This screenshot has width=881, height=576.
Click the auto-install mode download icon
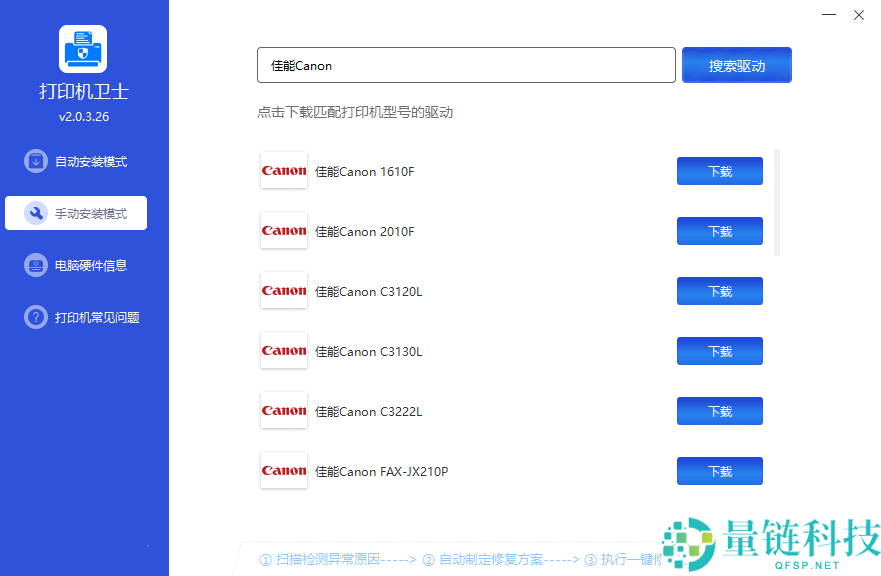[36, 161]
